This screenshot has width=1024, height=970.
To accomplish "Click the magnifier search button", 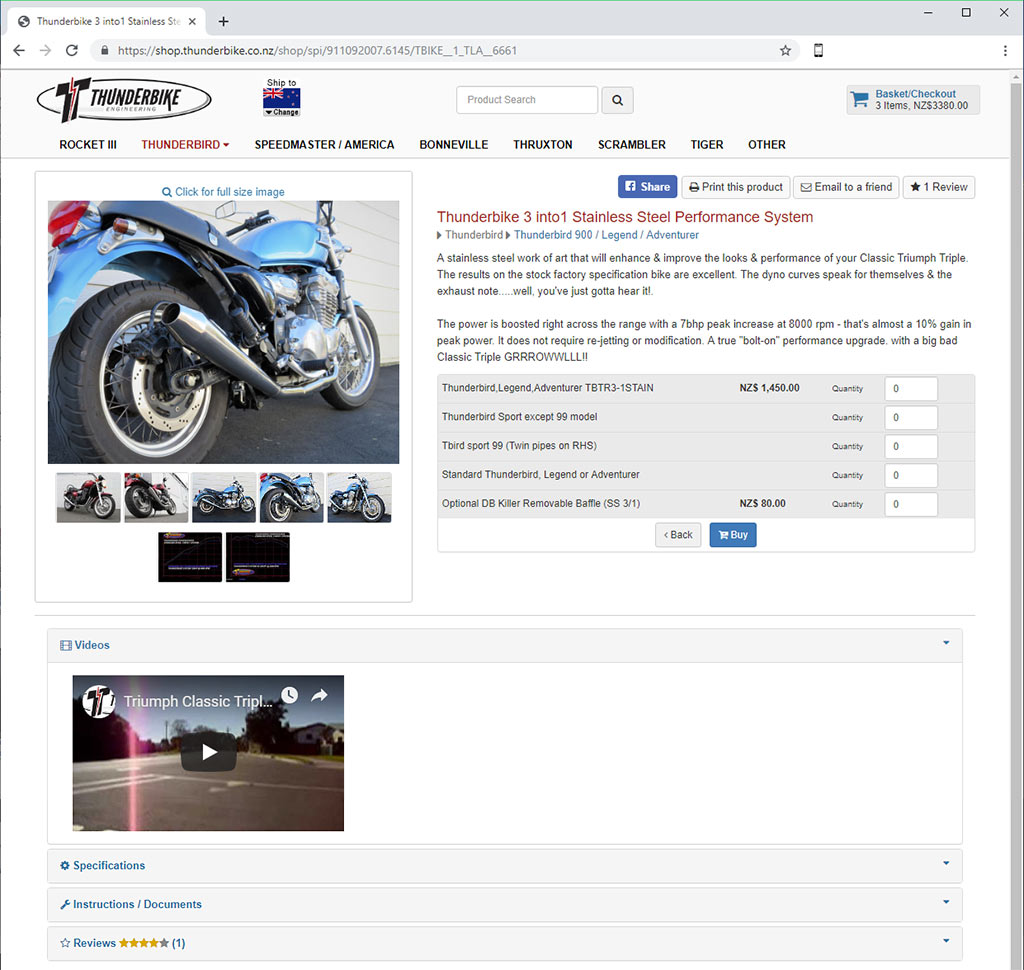I will tap(617, 100).
